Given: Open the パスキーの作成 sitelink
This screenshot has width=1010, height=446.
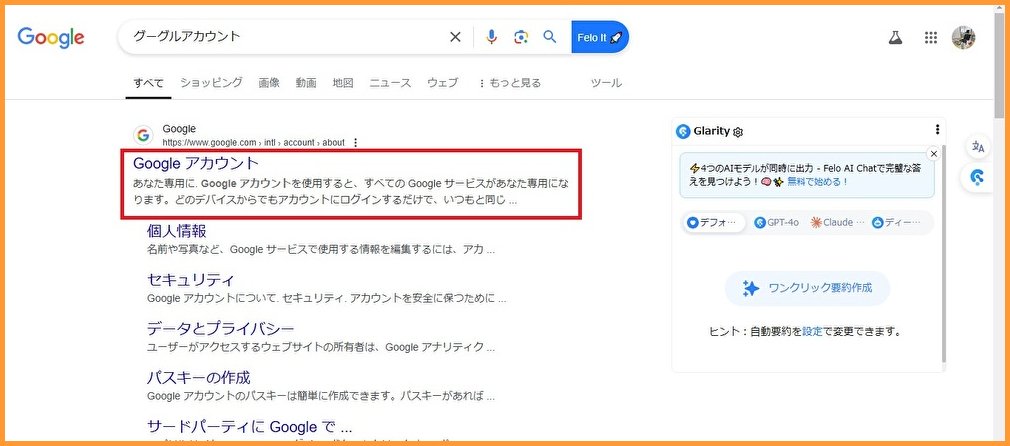Looking at the screenshot, I should coord(198,377).
